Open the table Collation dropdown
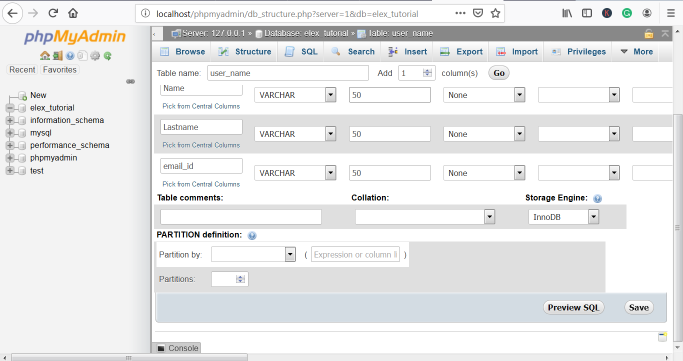The width and height of the screenshot is (683, 361). click(x=425, y=216)
